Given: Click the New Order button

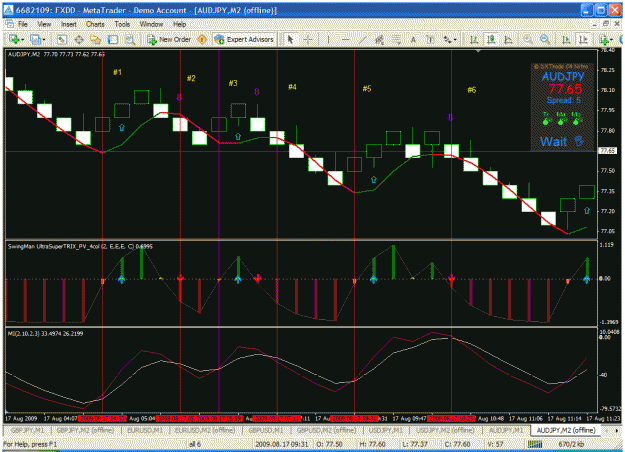Looking at the screenshot, I should point(169,39).
